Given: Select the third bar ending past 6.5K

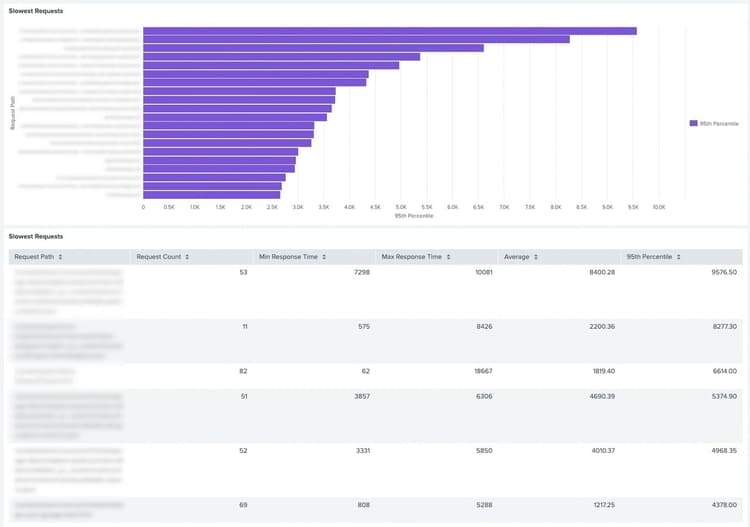Looking at the screenshot, I should pos(313,48).
